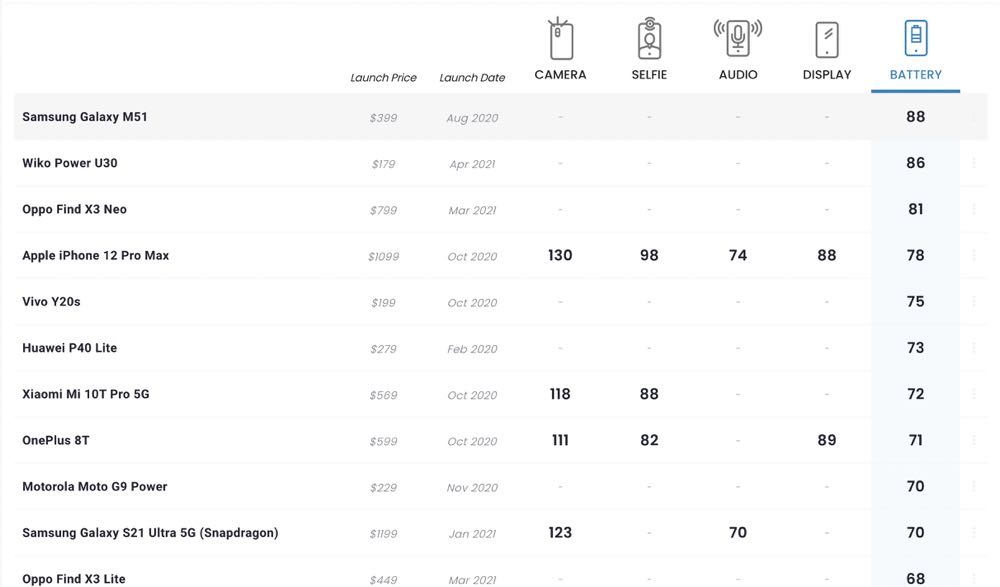Expand row options for Vivo Y20s
Viewport: 1000px width, 587px height.
click(x=974, y=302)
